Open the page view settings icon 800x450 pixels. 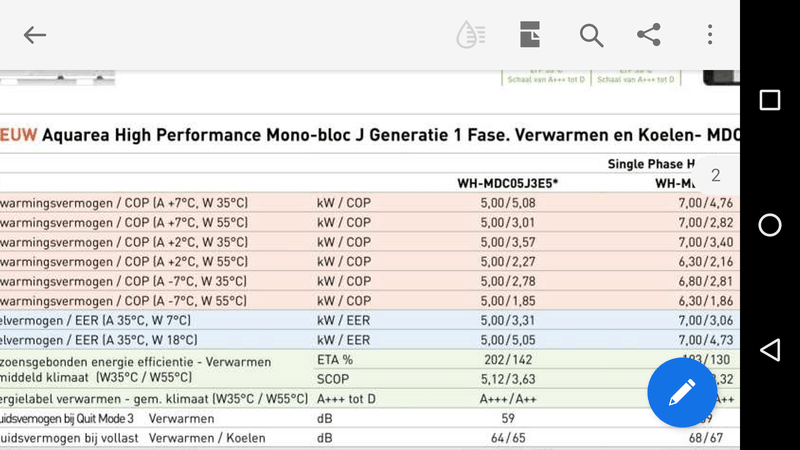[x=530, y=35]
